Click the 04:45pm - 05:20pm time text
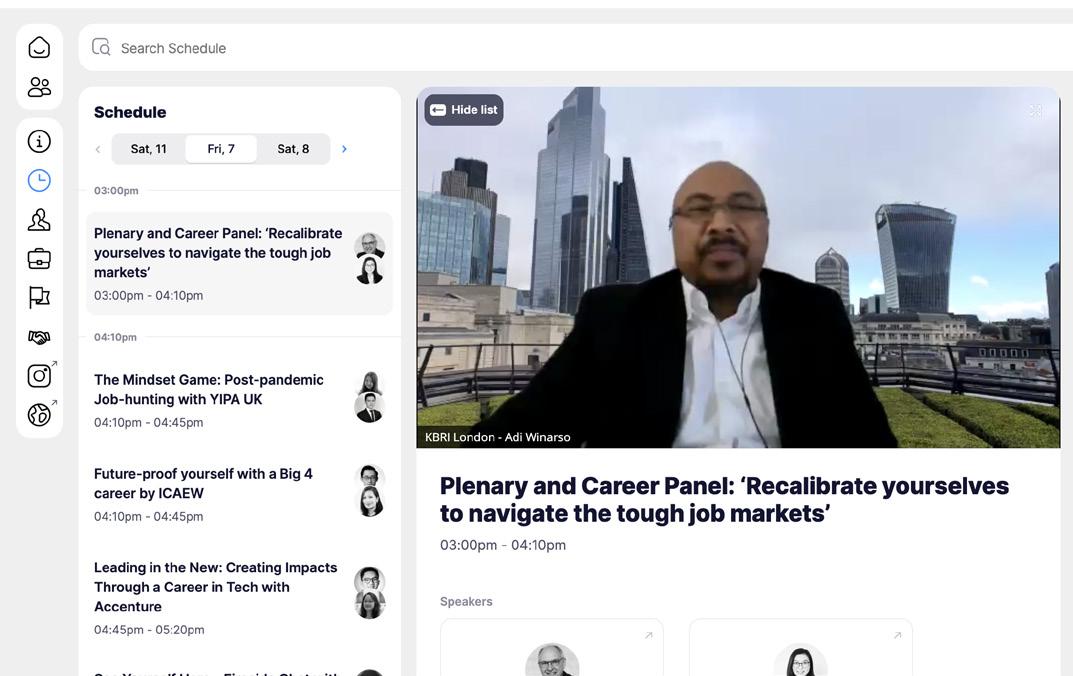 (x=149, y=629)
